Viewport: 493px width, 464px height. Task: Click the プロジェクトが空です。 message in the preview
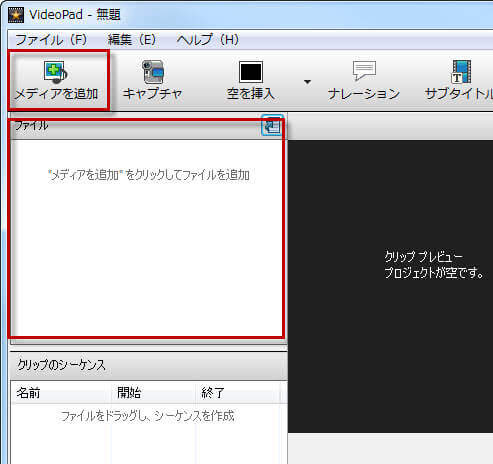[434, 273]
